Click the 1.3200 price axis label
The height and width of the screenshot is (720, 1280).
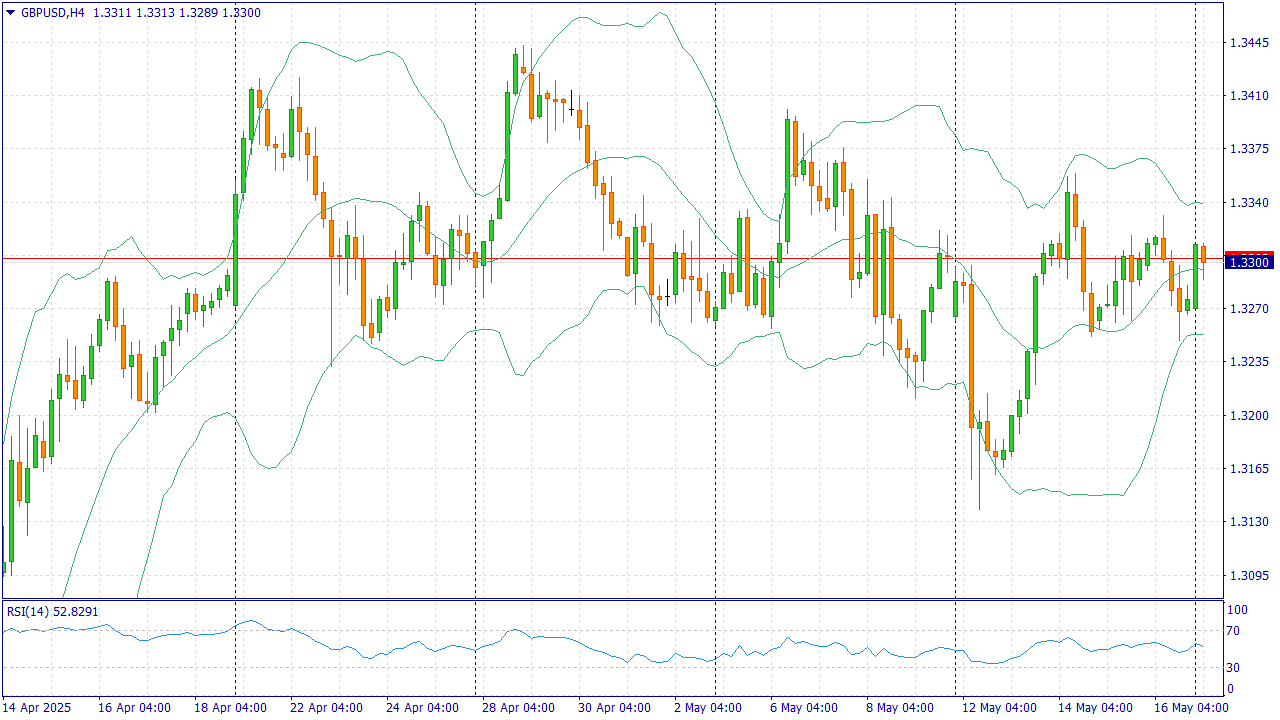pyautogui.click(x=1248, y=416)
